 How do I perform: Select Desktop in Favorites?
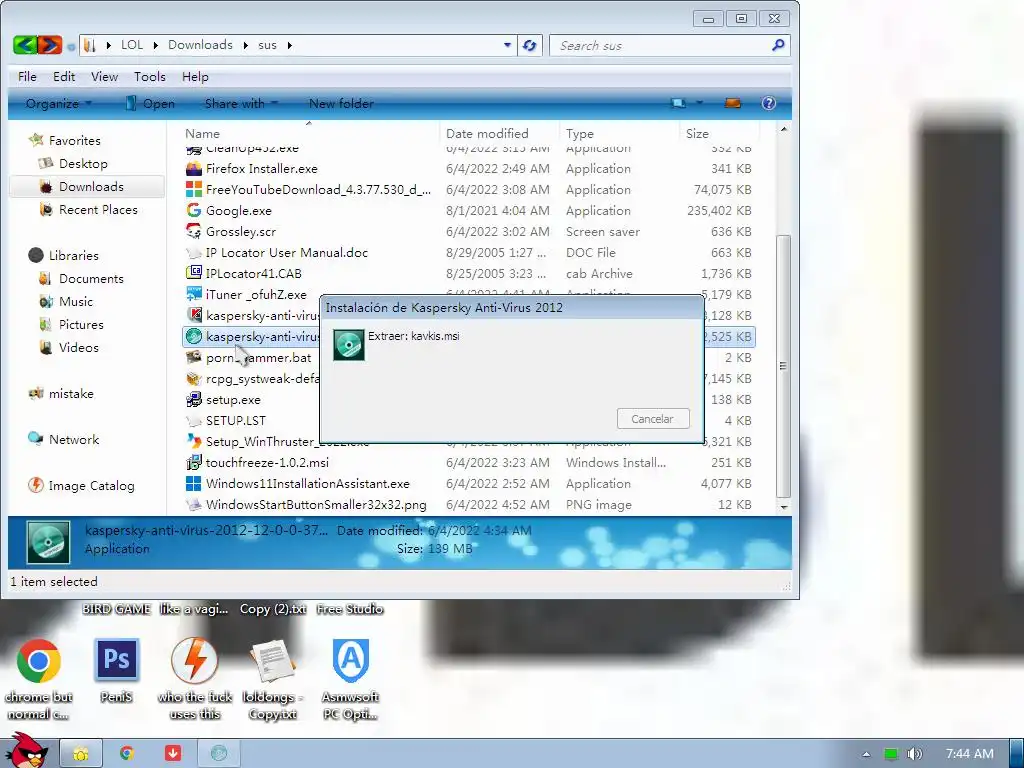pyautogui.click(x=83, y=163)
